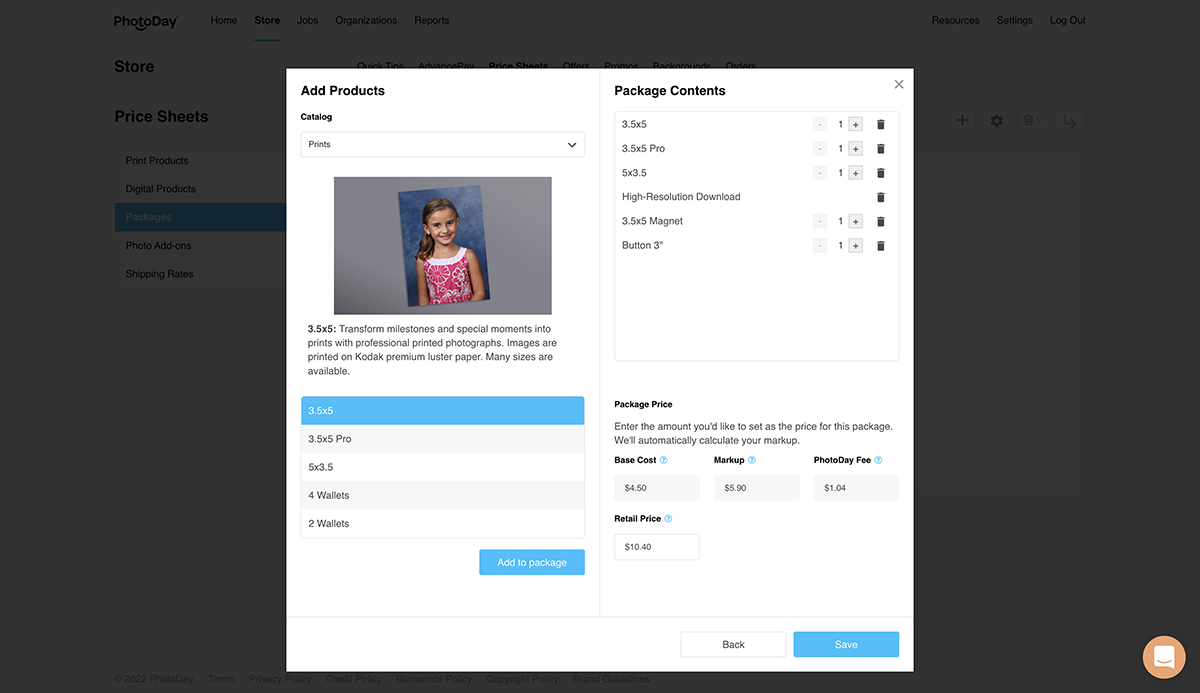The height and width of the screenshot is (693, 1200).
Task: Select 3.5x5 in product list
Action: click(x=443, y=411)
